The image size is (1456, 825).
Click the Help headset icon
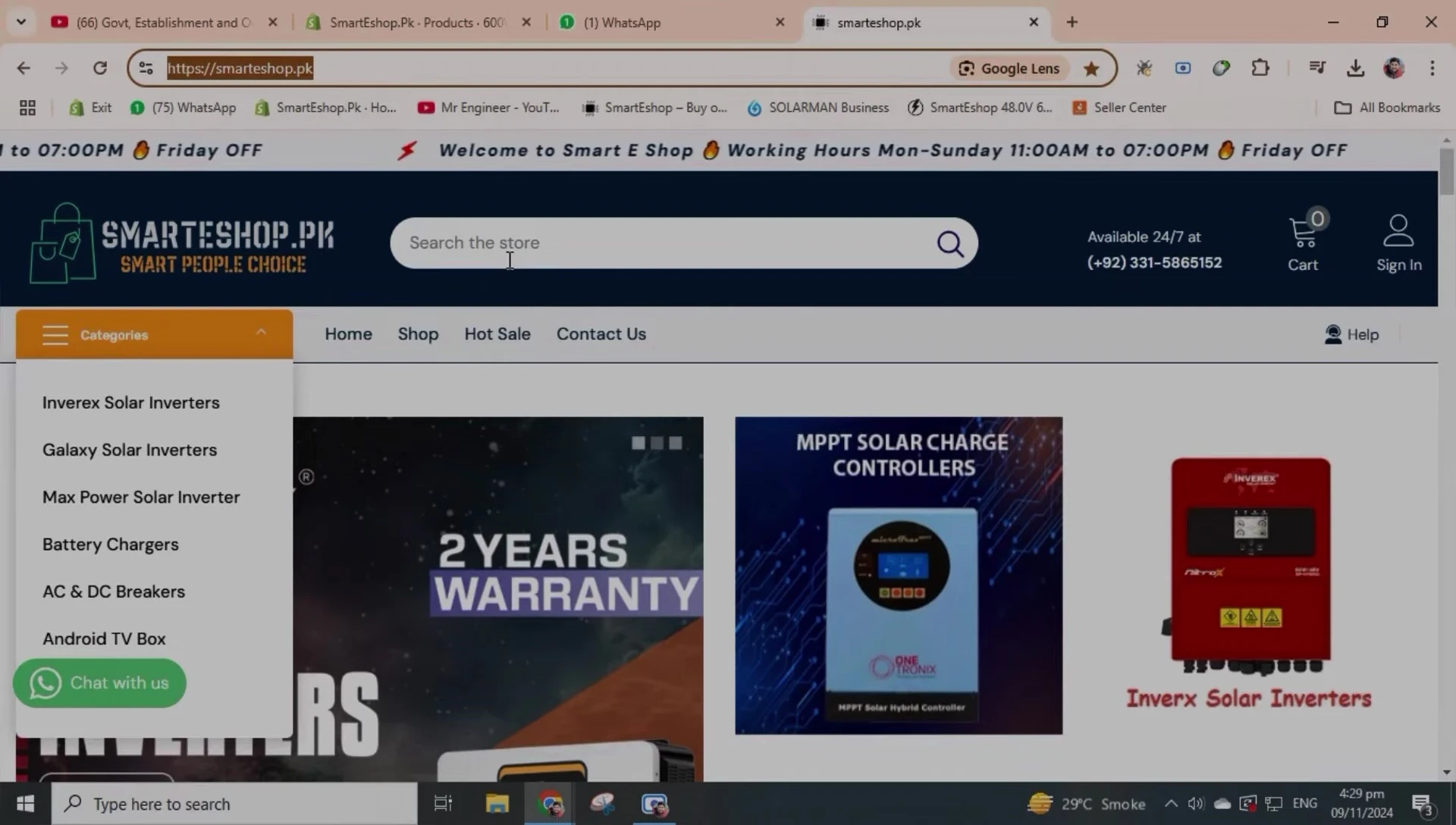click(1332, 334)
